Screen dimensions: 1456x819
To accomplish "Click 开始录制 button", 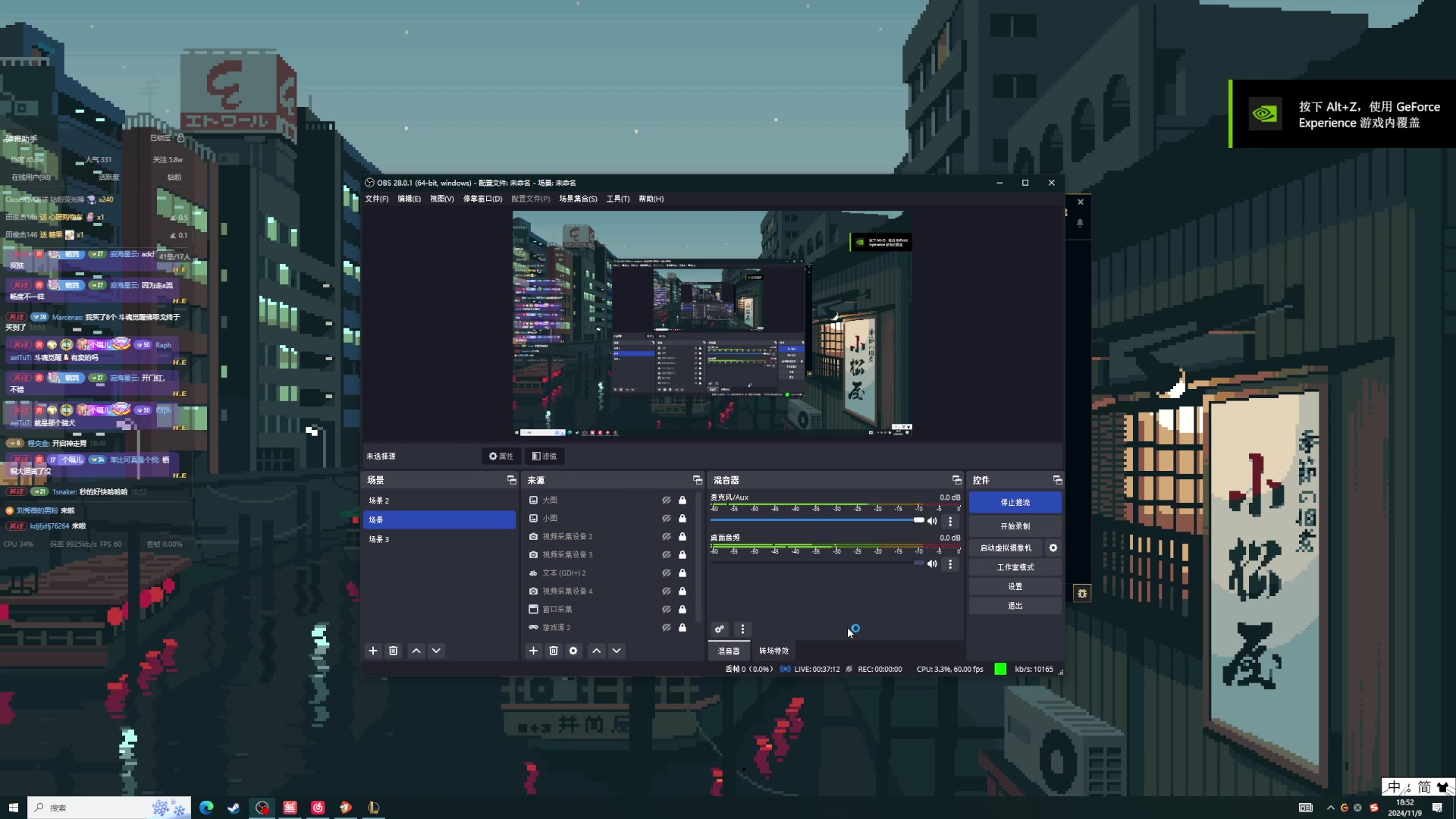I will click(x=1015, y=526).
